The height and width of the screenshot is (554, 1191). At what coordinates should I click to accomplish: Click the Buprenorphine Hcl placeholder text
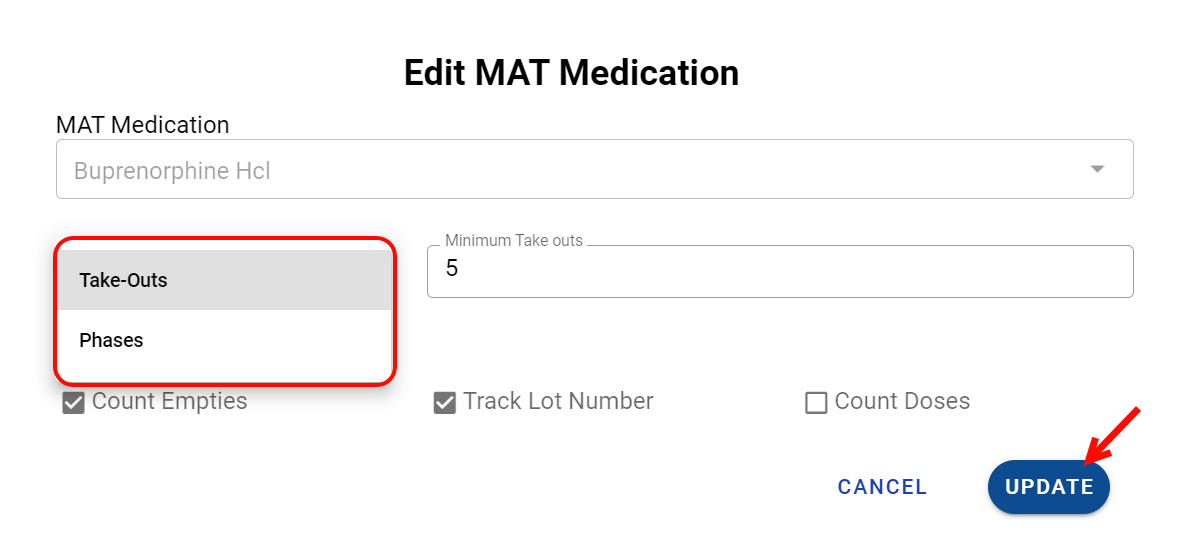pos(172,171)
